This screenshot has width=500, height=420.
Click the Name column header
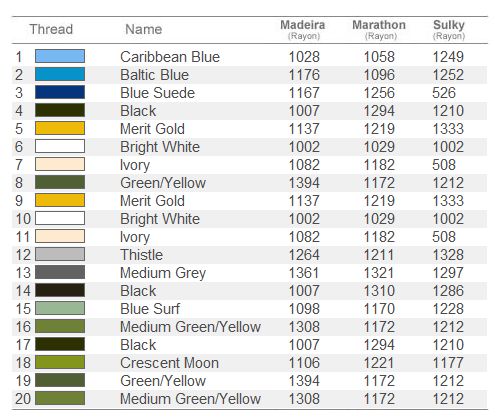point(144,29)
